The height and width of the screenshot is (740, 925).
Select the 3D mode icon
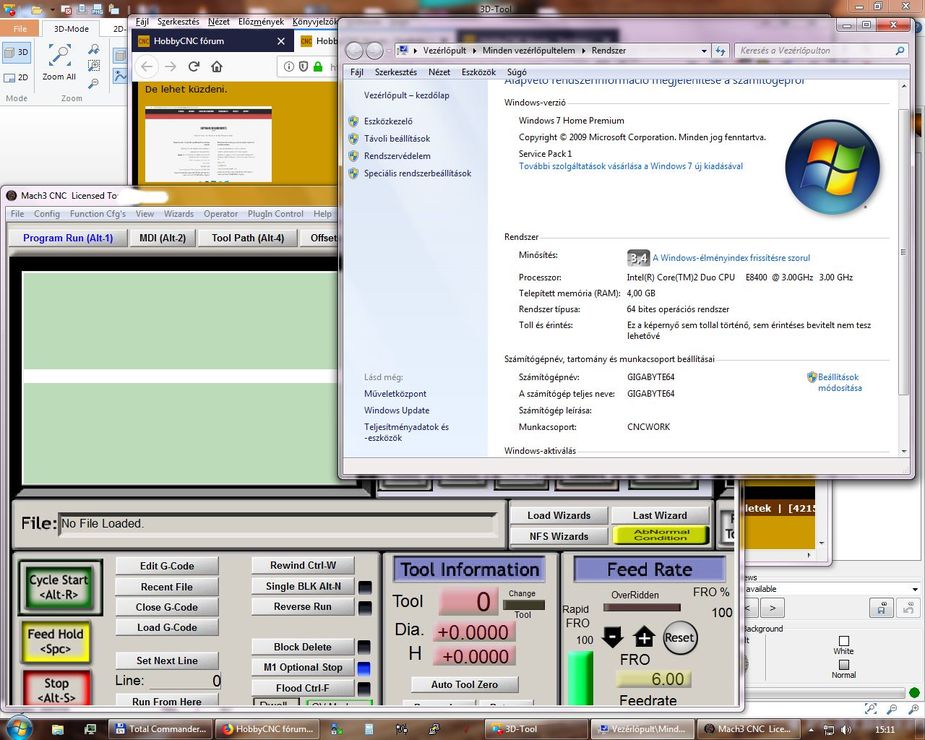17,51
